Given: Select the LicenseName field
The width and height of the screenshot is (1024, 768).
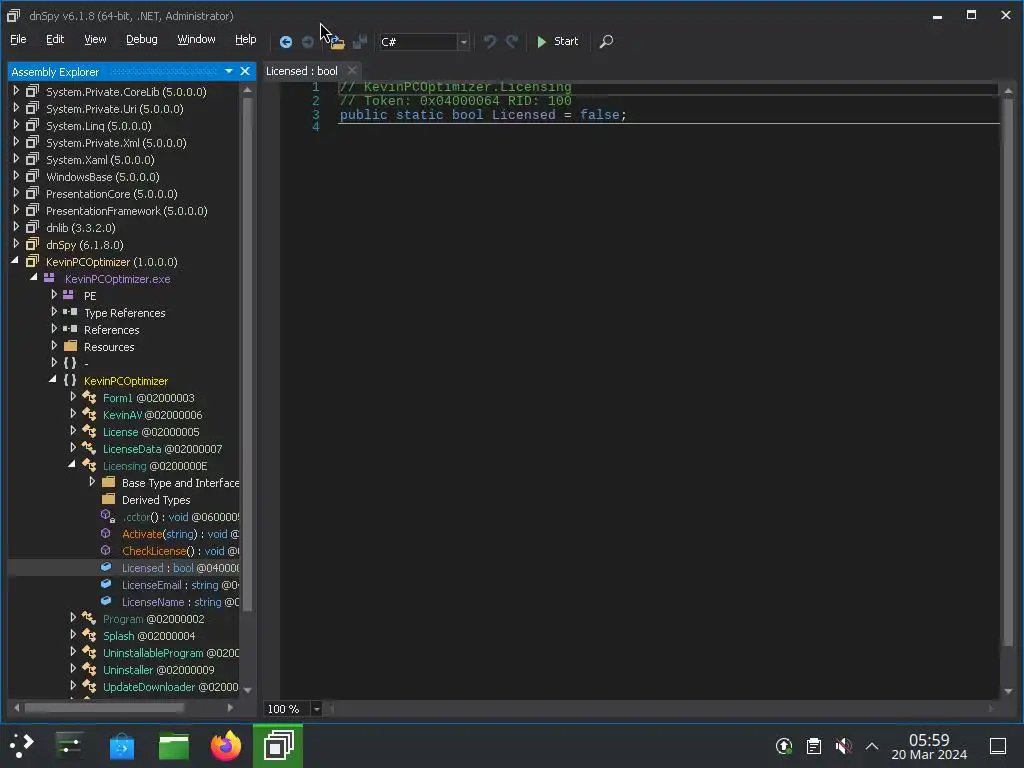Looking at the screenshot, I should [180, 601].
